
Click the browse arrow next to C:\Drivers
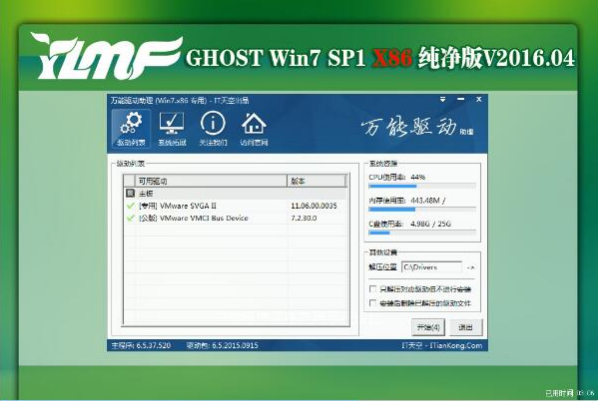point(471,268)
